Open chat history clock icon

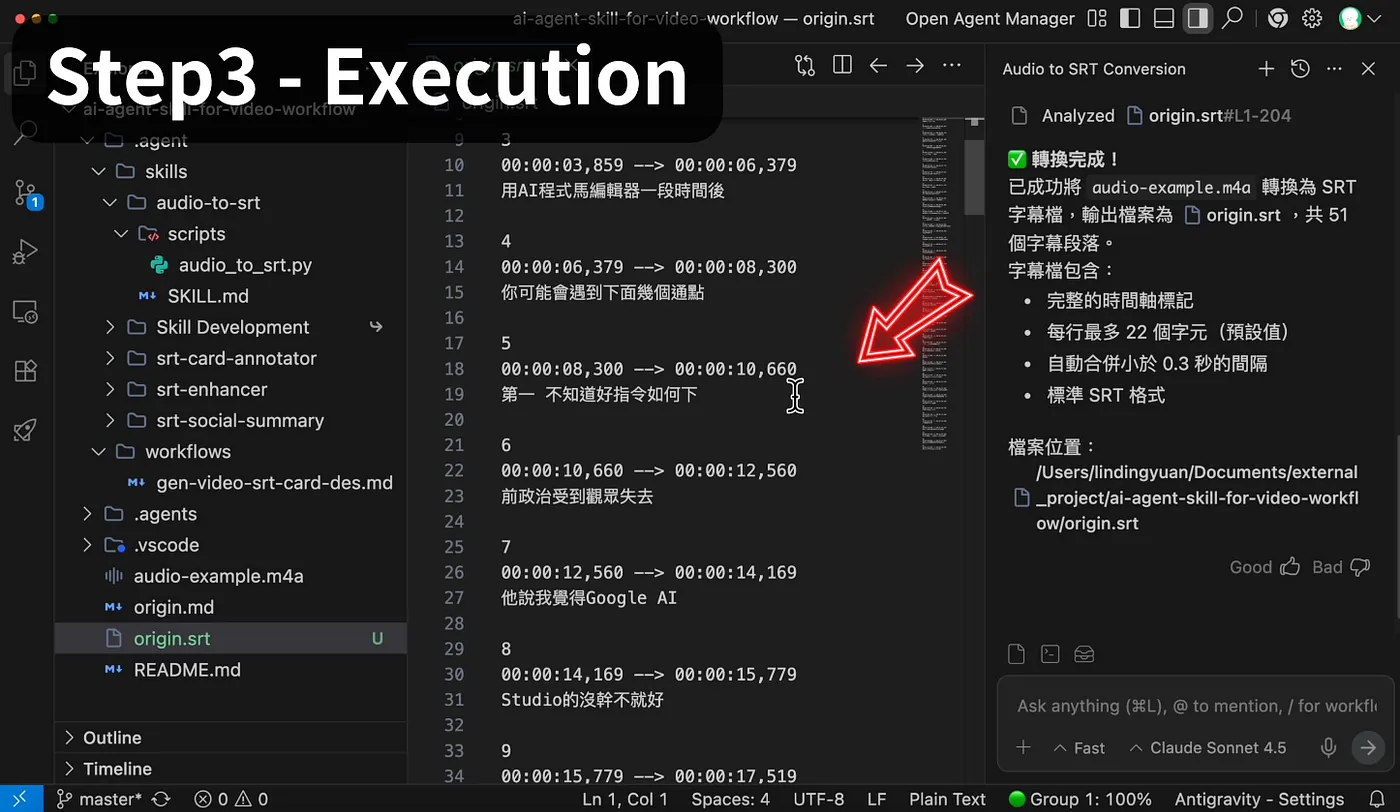1300,69
